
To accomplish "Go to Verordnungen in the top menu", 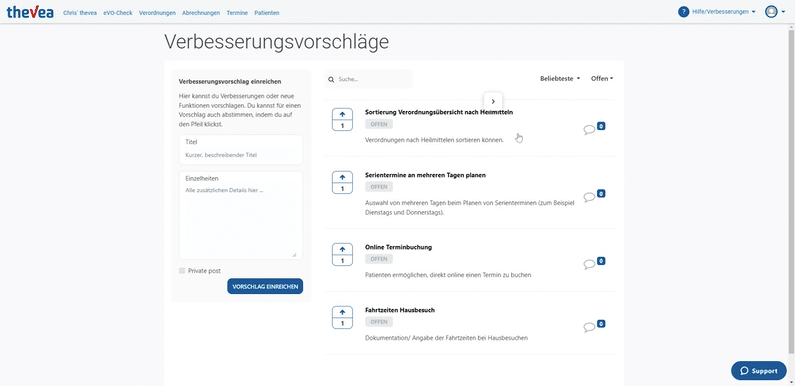I will (157, 13).
